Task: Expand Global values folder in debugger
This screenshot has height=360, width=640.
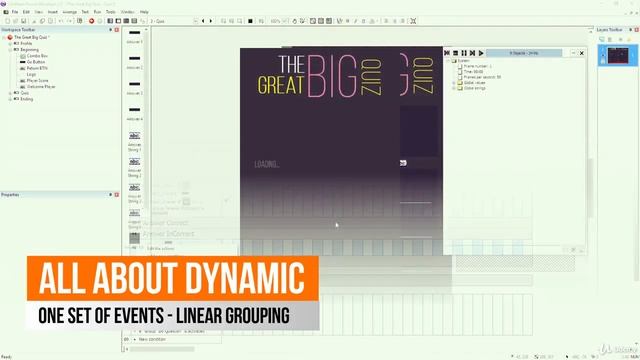Action: click(x=454, y=82)
